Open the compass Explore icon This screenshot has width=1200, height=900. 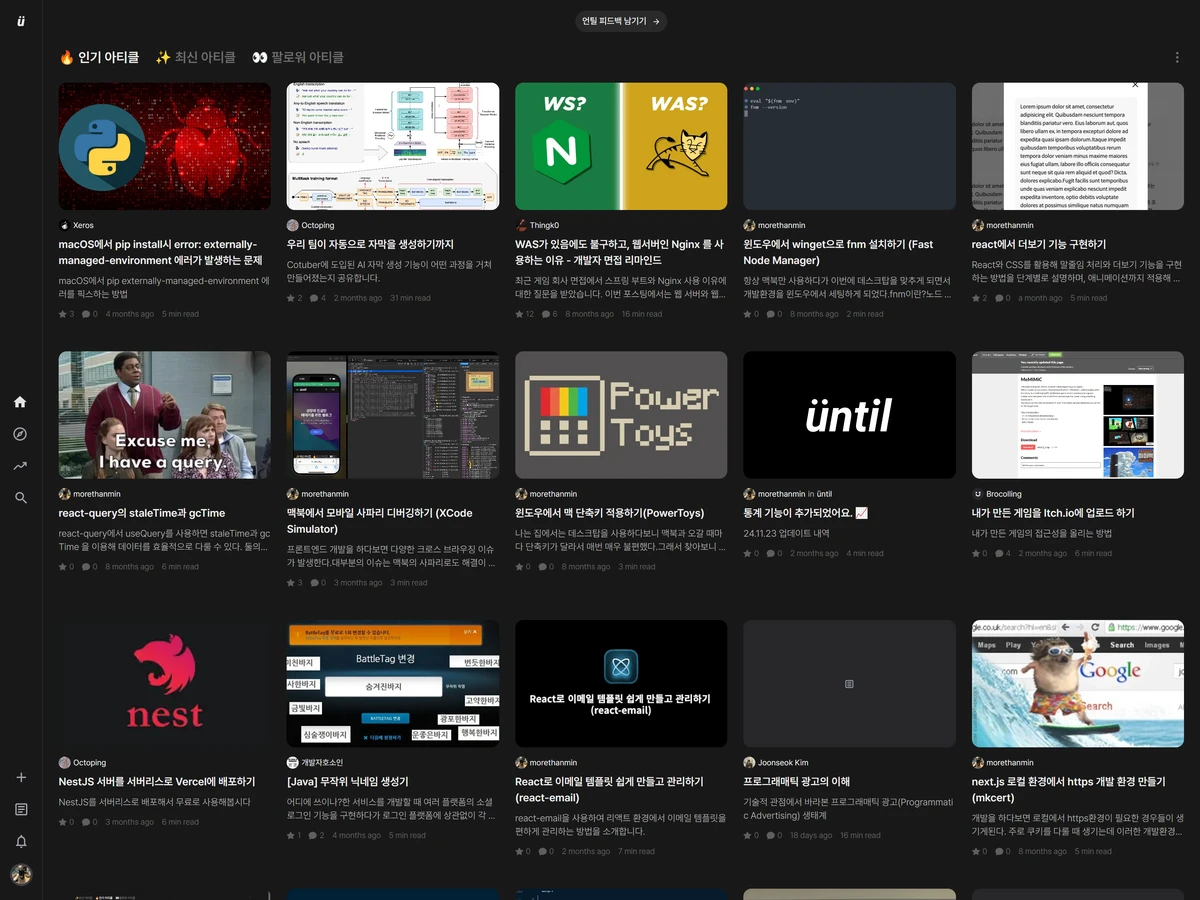point(20,434)
